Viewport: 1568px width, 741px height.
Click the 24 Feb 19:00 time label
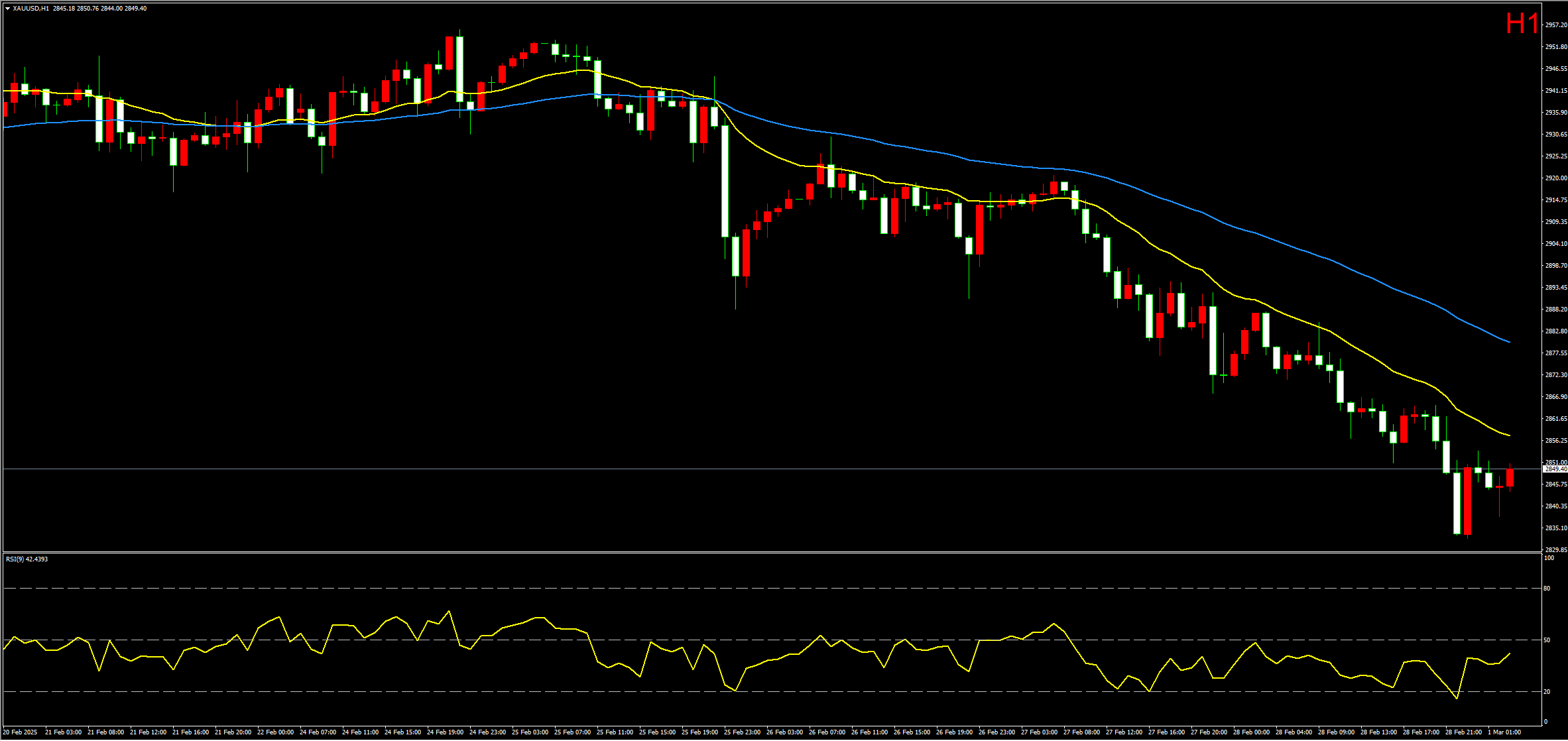pos(446,732)
